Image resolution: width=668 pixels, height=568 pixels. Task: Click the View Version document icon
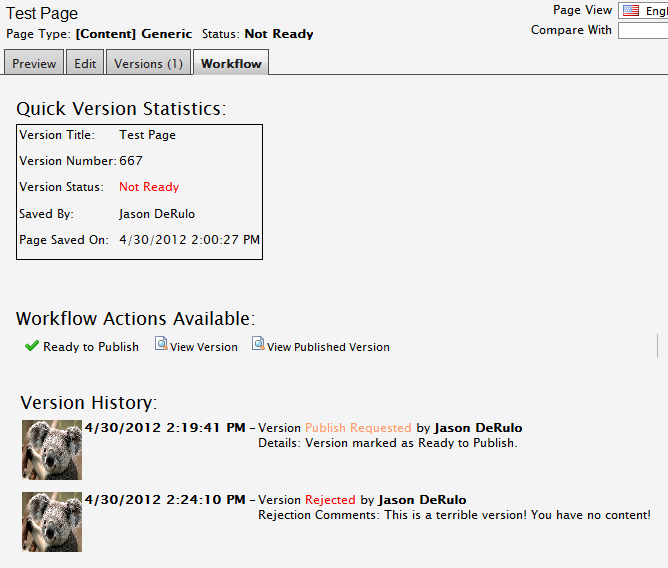click(x=161, y=344)
